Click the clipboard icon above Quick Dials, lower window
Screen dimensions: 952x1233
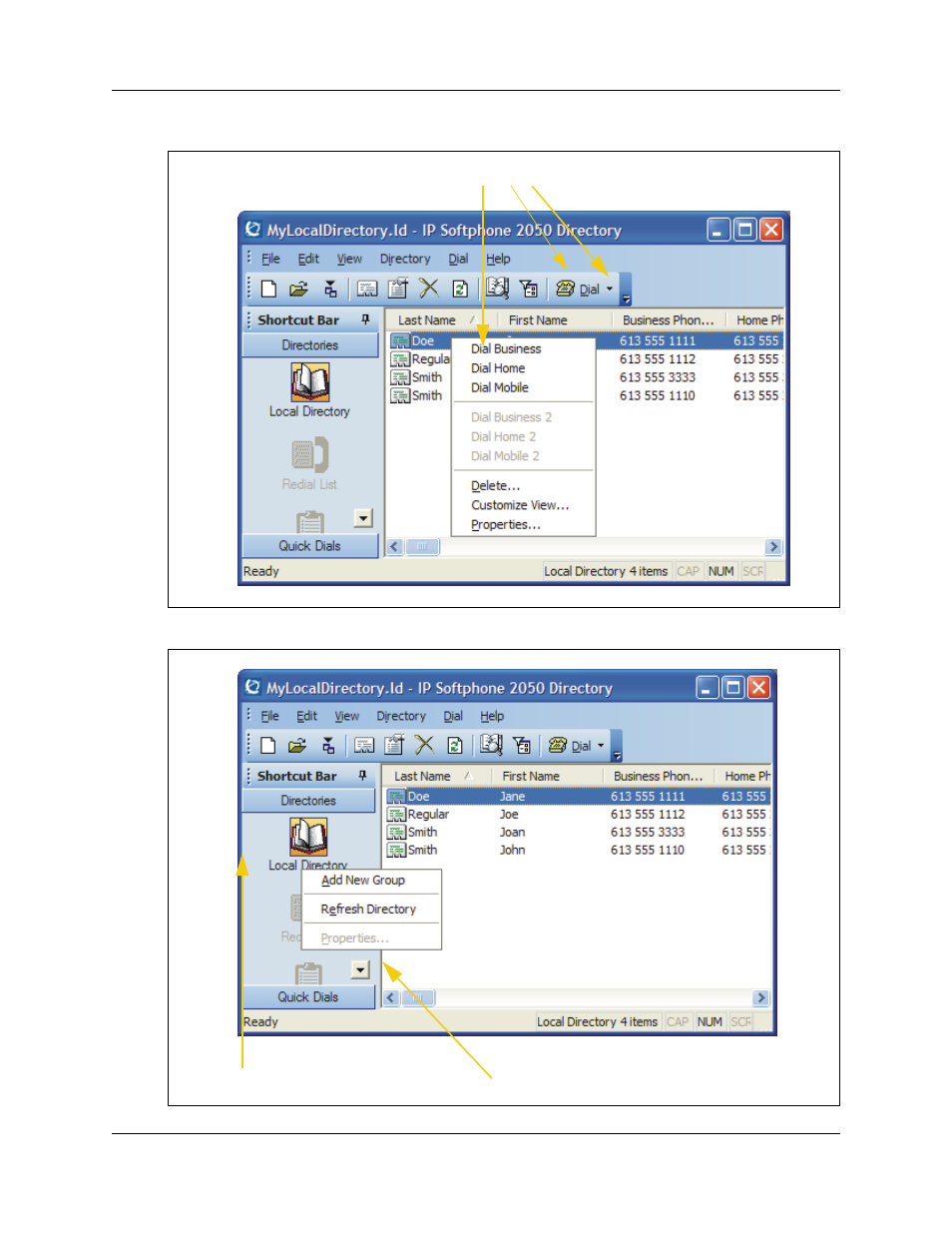pyautogui.click(x=308, y=972)
